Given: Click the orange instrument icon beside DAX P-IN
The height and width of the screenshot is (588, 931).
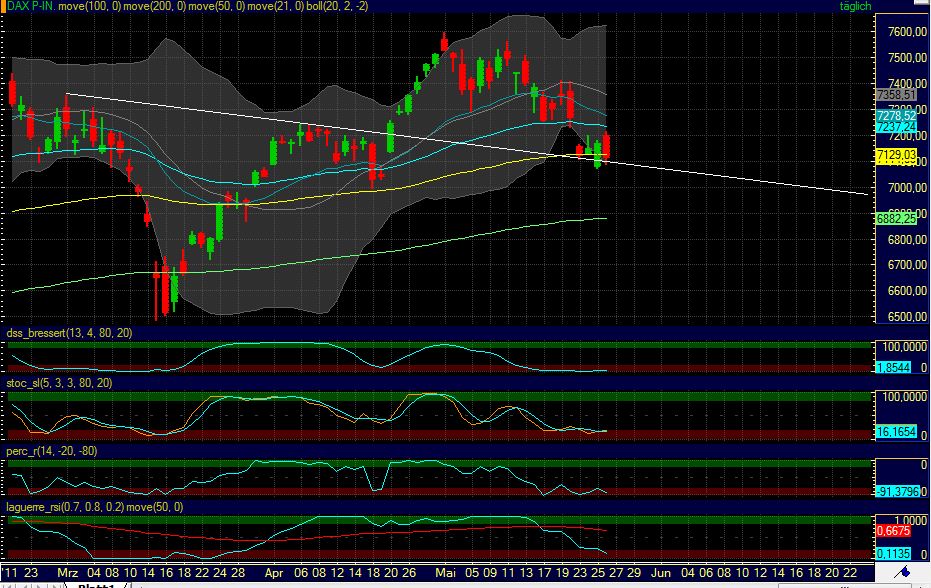Looking at the screenshot, I should coord(4,6).
